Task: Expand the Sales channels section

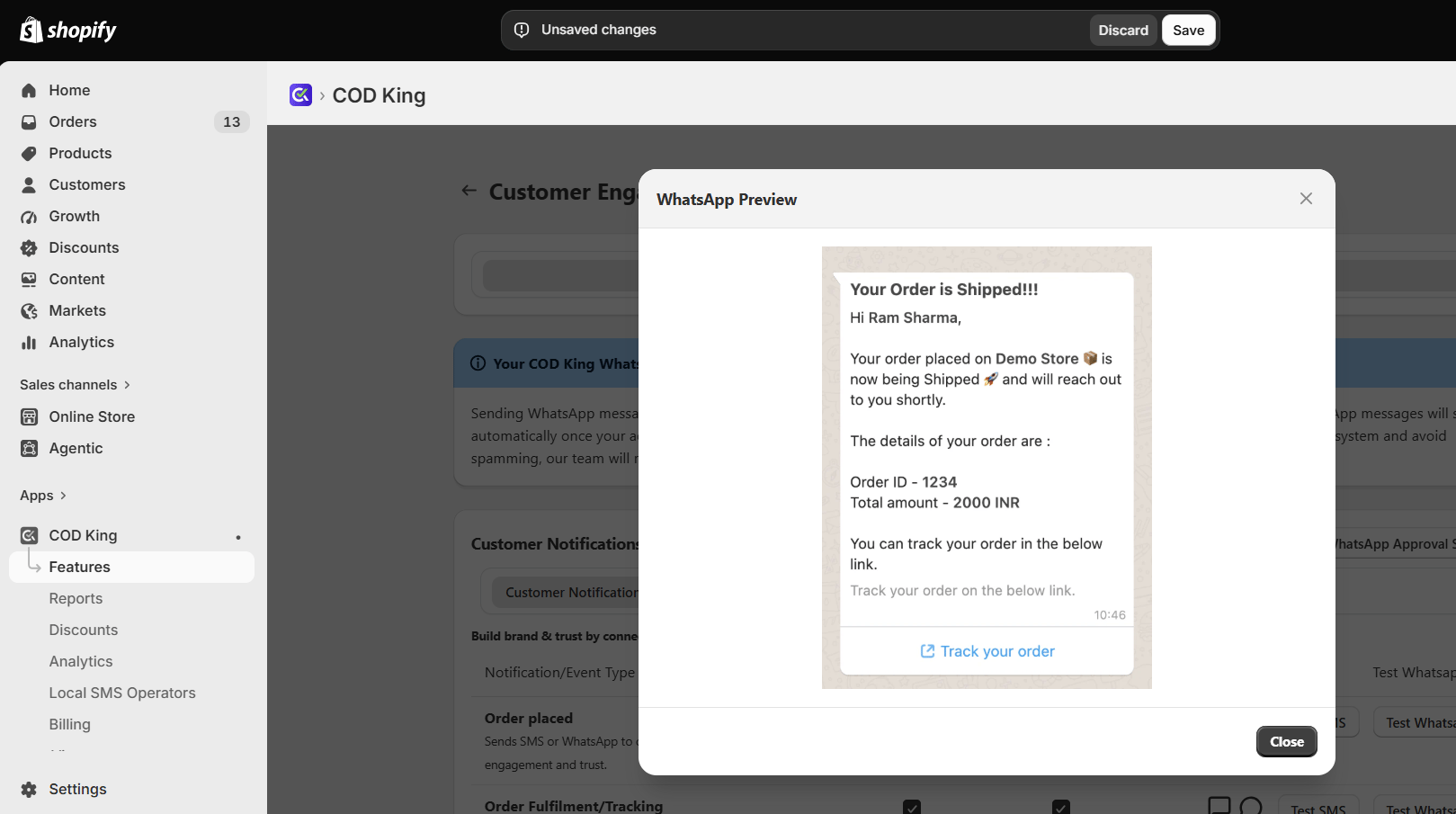Action: pyautogui.click(x=76, y=385)
